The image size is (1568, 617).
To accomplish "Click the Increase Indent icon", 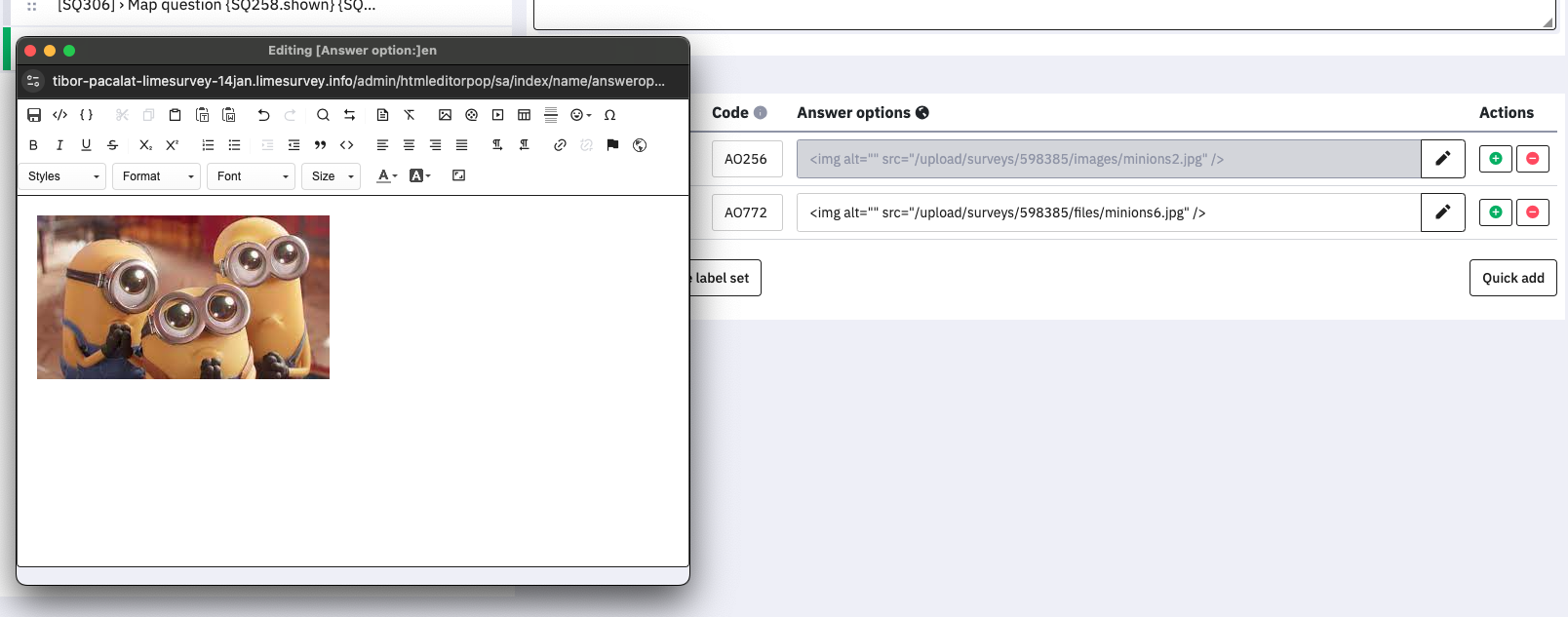I will [x=294, y=145].
